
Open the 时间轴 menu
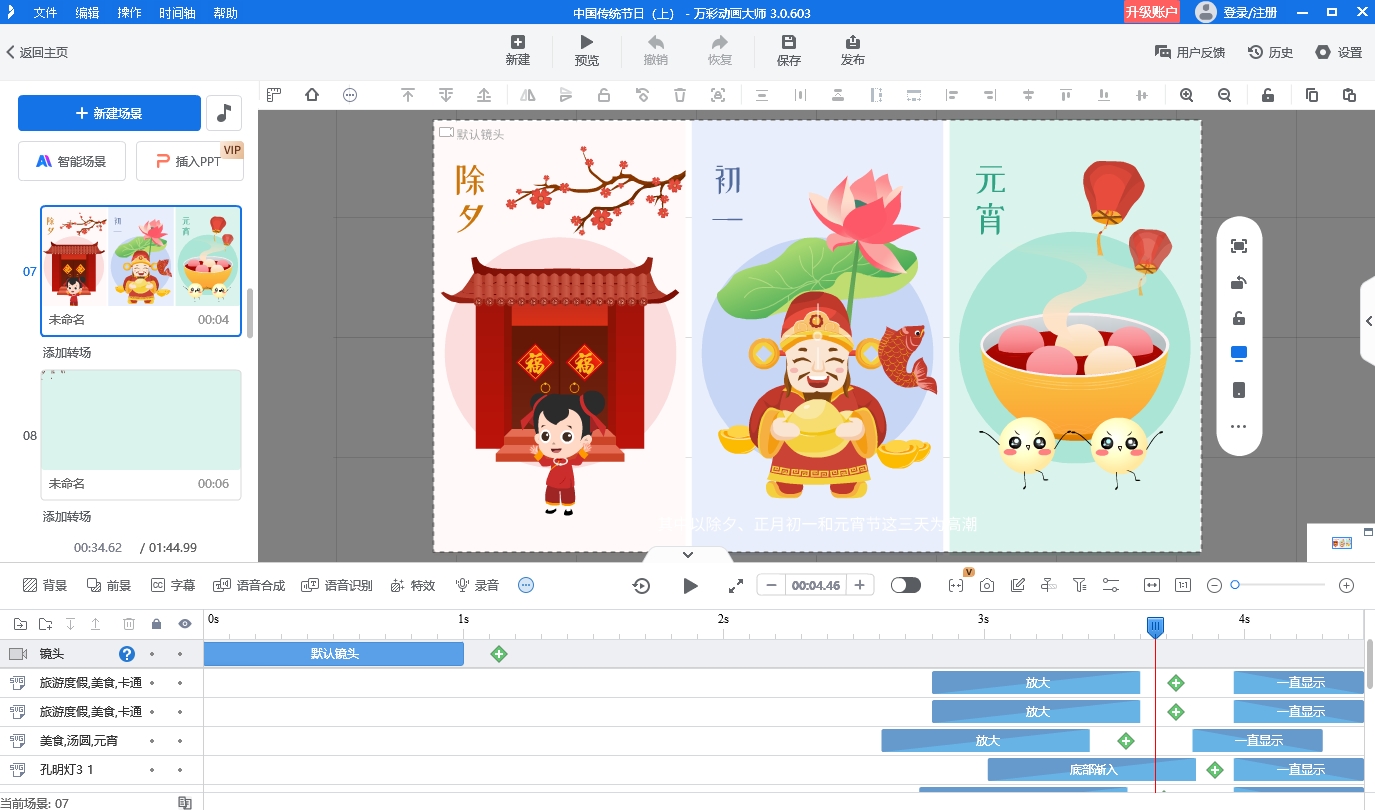click(178, 13)
